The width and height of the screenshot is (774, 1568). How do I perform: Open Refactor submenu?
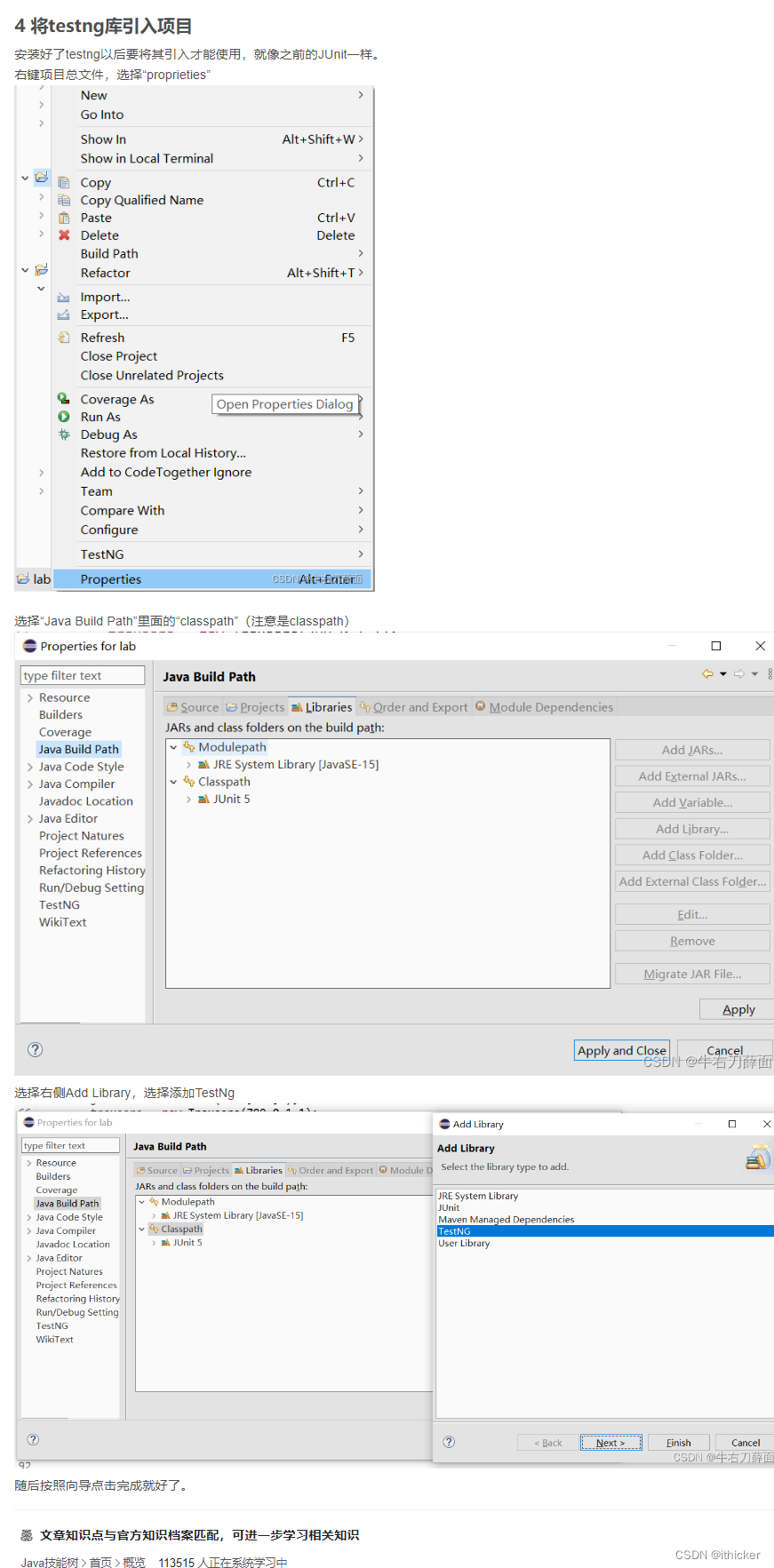click(211, 273)
